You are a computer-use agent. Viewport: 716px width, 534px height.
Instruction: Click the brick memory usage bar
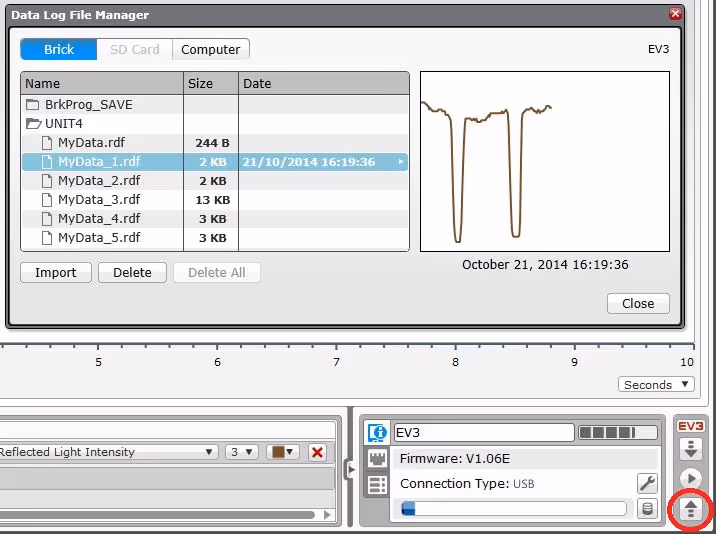513,508
